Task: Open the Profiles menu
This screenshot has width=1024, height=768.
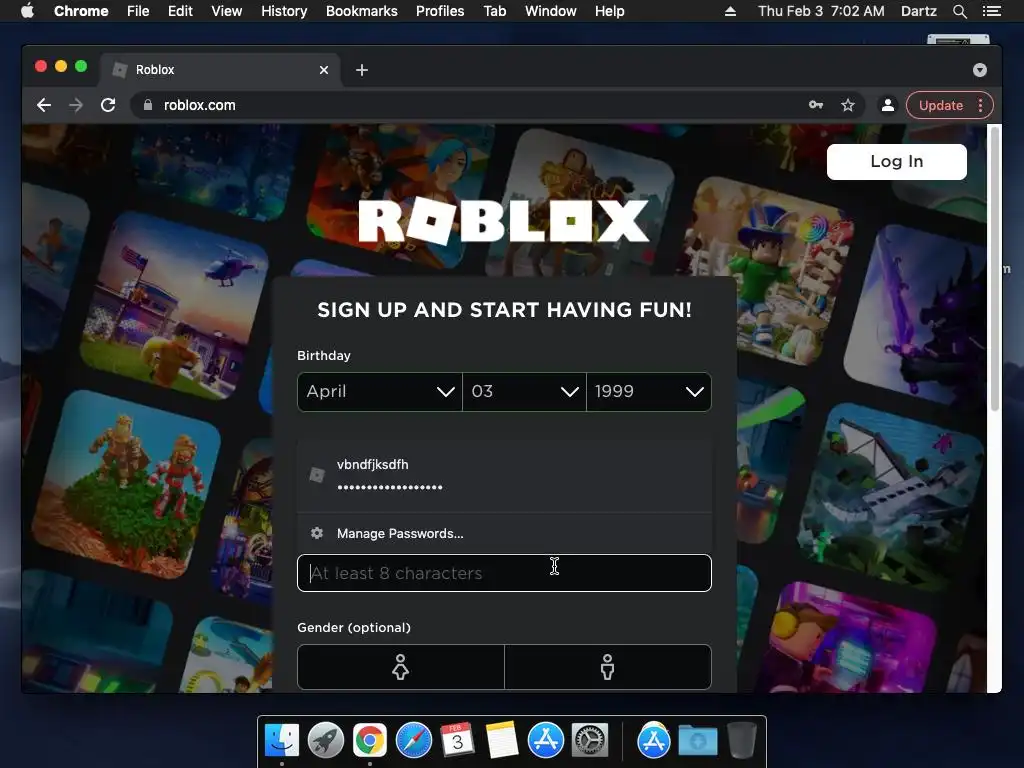Action: pos(440,11)
